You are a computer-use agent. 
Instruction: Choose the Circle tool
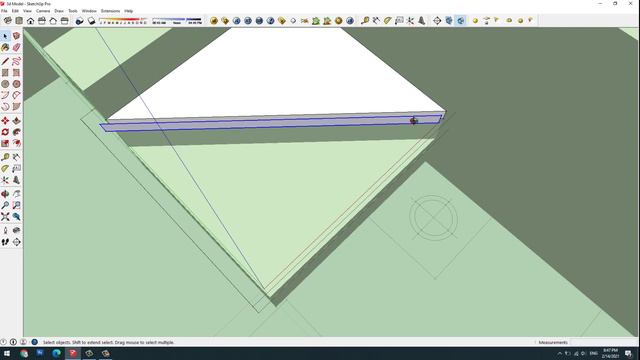5,84
